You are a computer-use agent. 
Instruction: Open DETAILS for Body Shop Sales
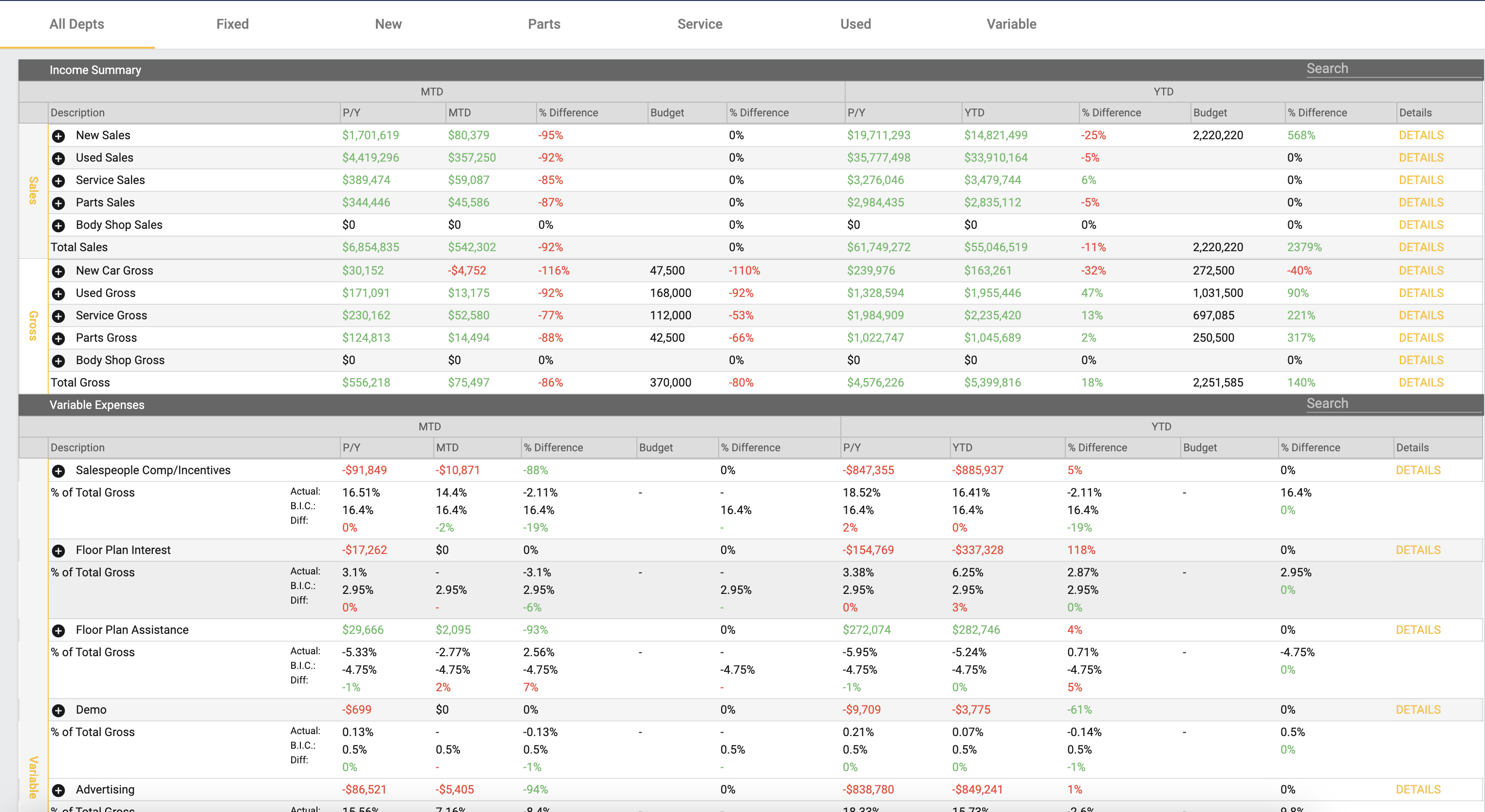pyautogui.click(x=1421, y=225)
